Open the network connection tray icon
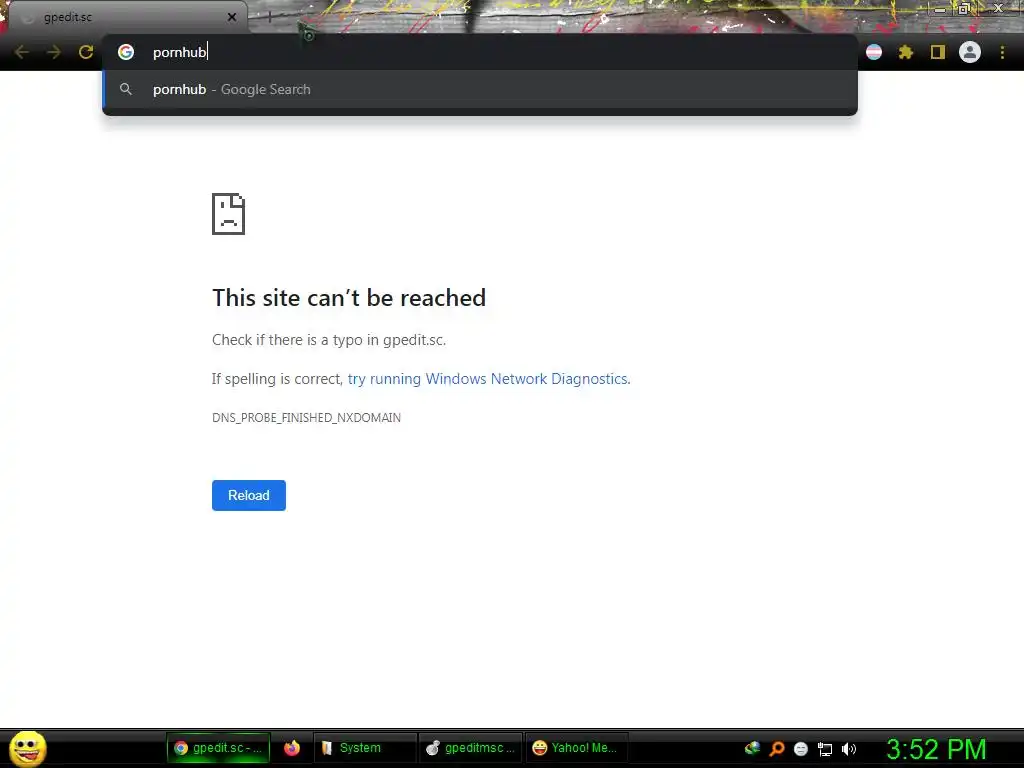This screenshot has width=1024, height=768. point(825,749)
